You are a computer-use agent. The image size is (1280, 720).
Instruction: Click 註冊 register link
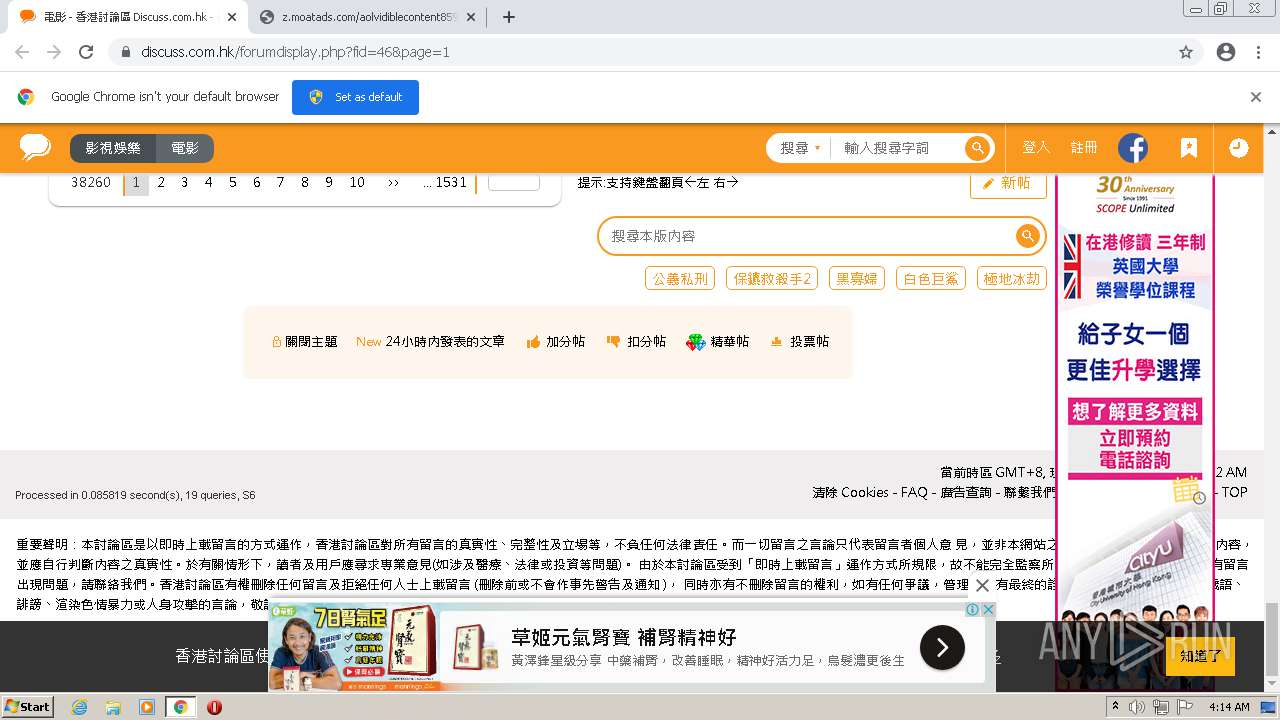point(1084,148)
